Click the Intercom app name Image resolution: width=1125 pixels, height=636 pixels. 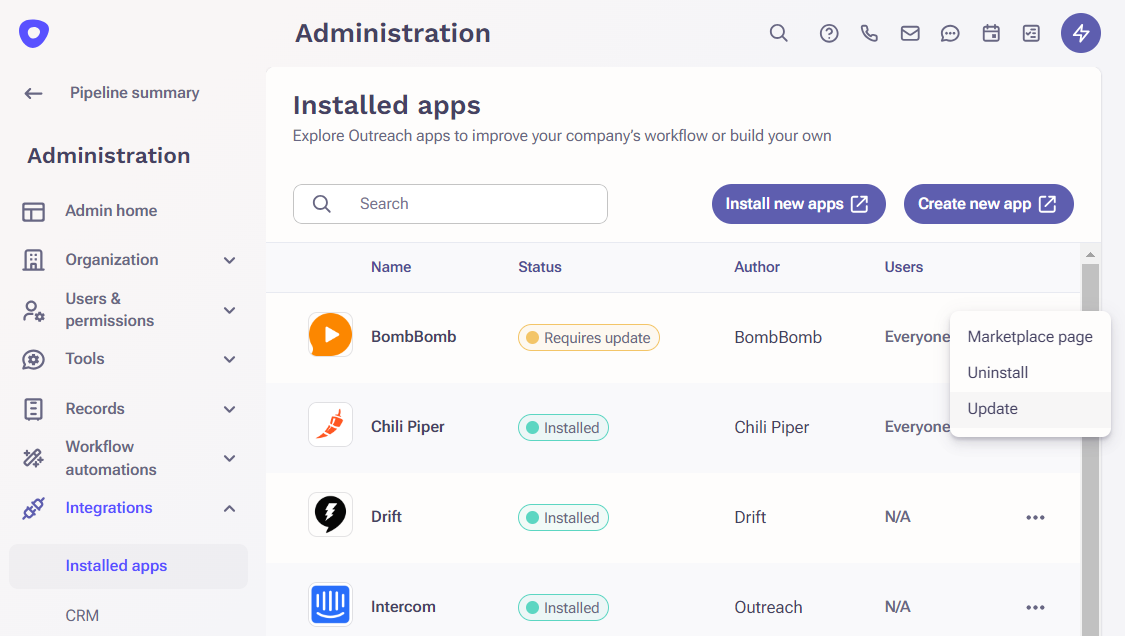click(x=403, y=607)
